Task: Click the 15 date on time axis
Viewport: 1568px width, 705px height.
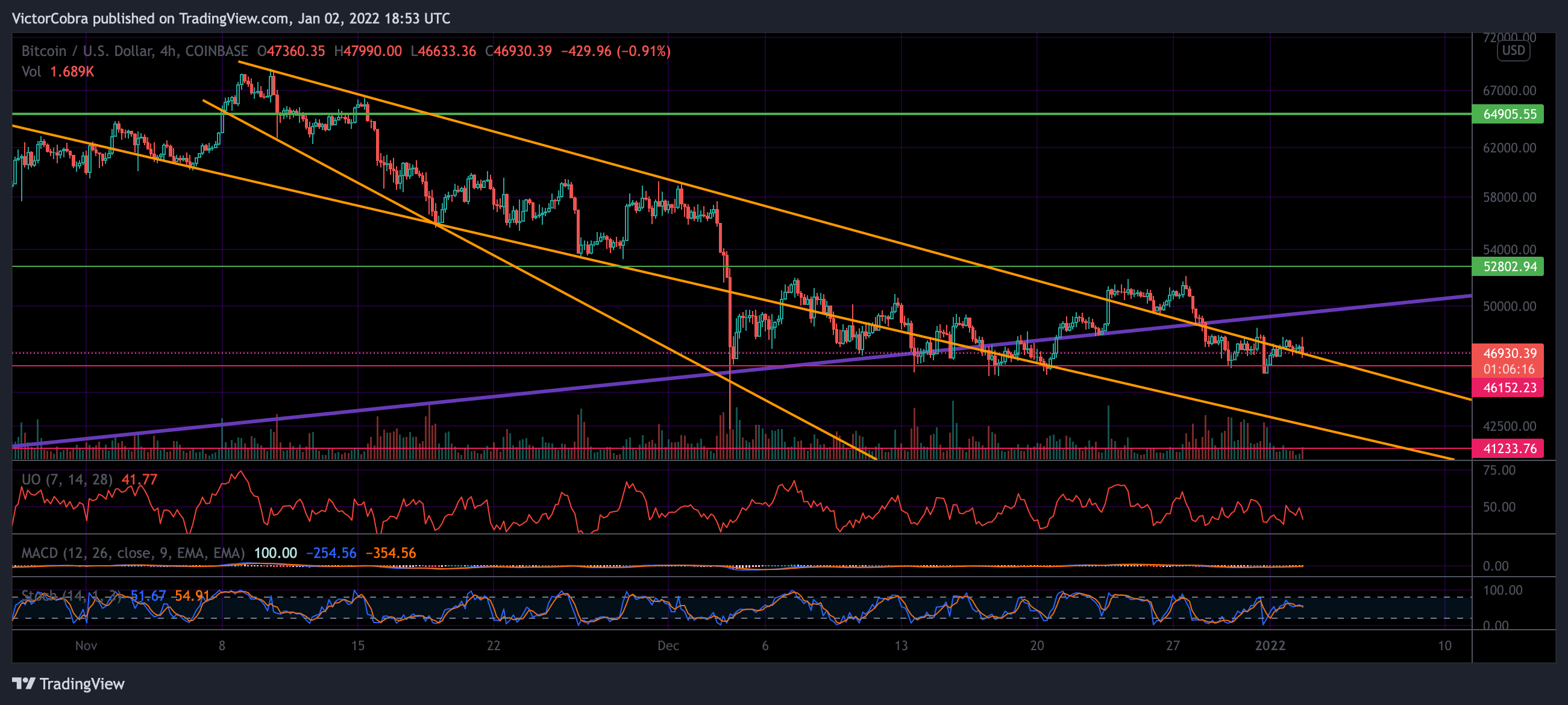Action: 357,645
